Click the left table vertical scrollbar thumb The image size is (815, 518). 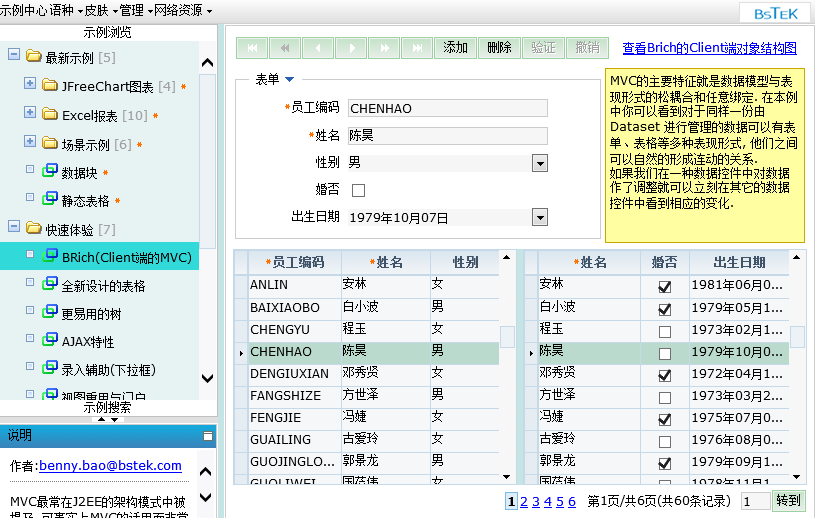tap(508, 337)
